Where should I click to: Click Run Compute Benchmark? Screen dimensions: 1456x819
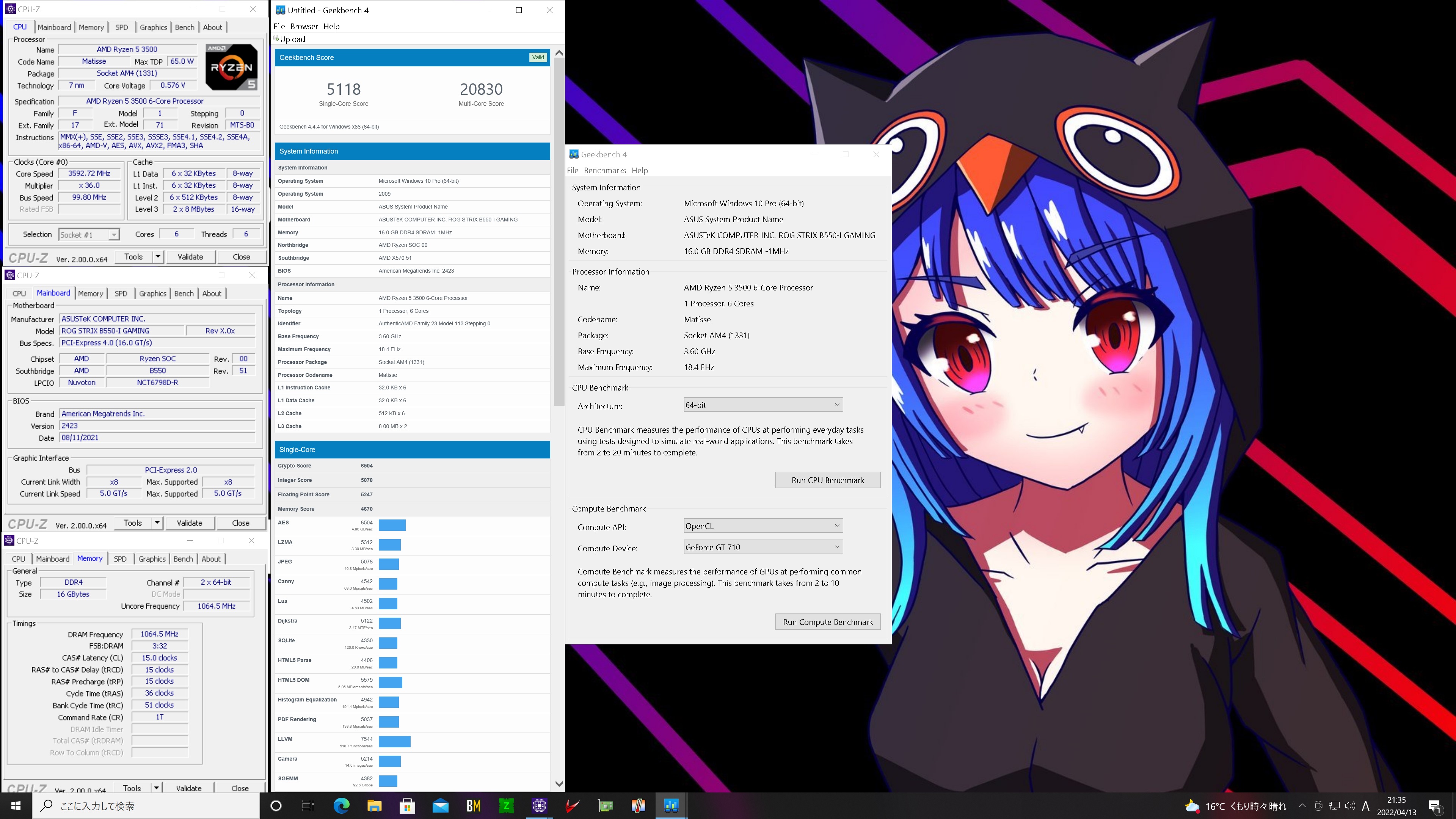coord(827,622)
